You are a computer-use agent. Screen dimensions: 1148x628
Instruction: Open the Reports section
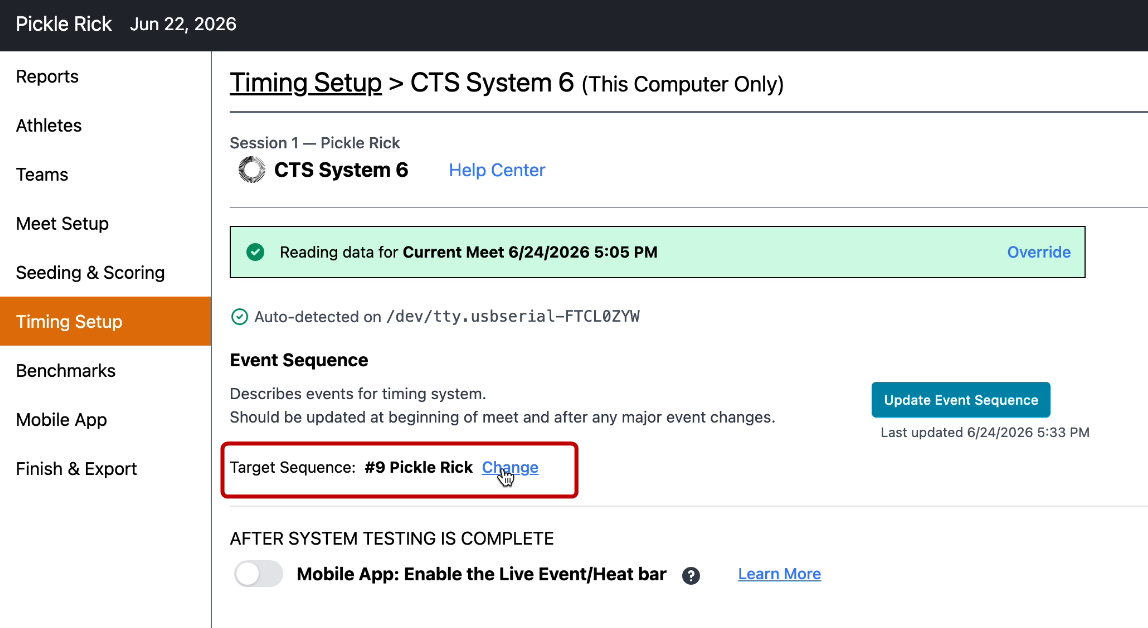pyautogui.click(x=105, y=76)
